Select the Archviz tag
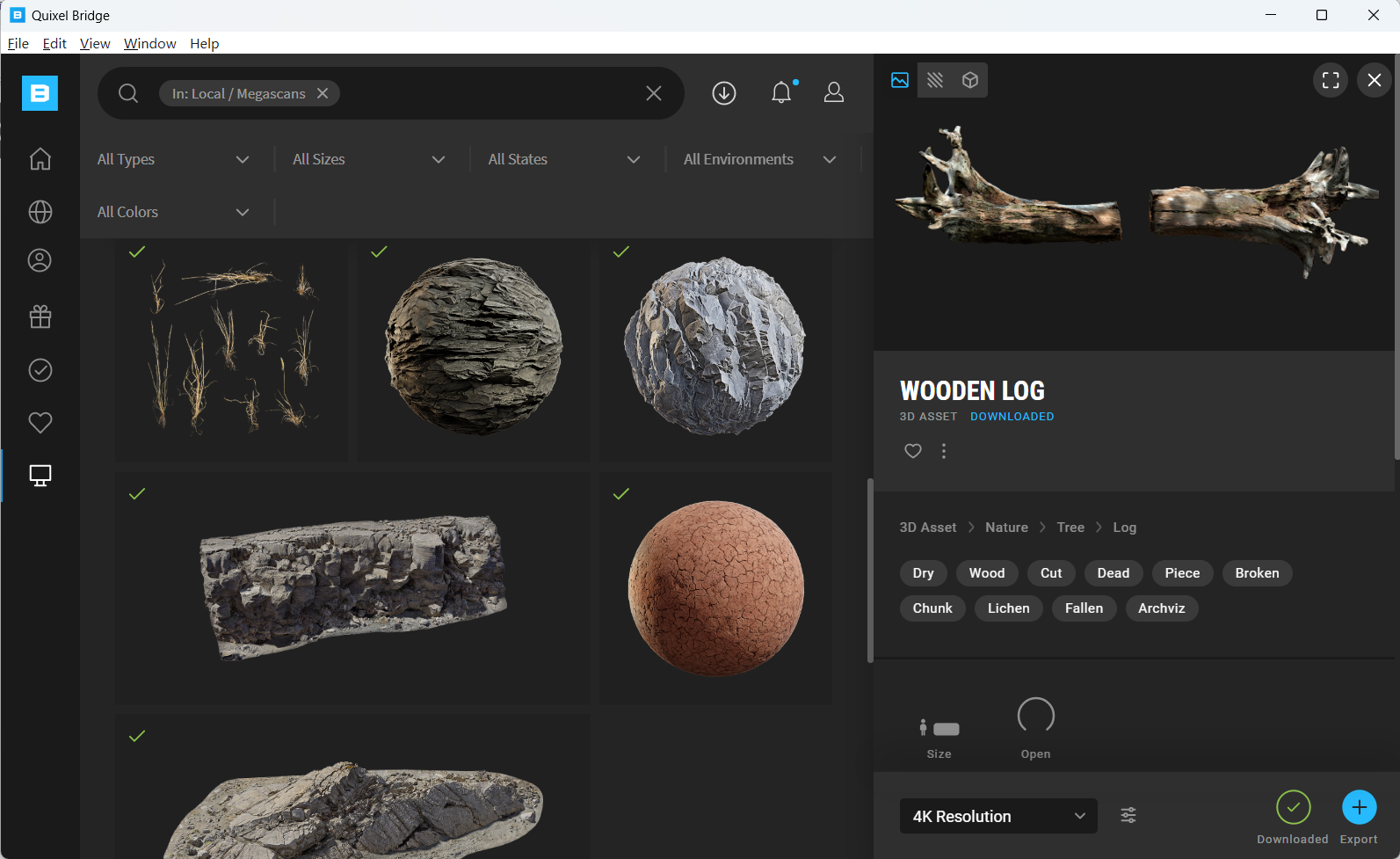Screen dimensions: 1400x859 coord(1161,608)
